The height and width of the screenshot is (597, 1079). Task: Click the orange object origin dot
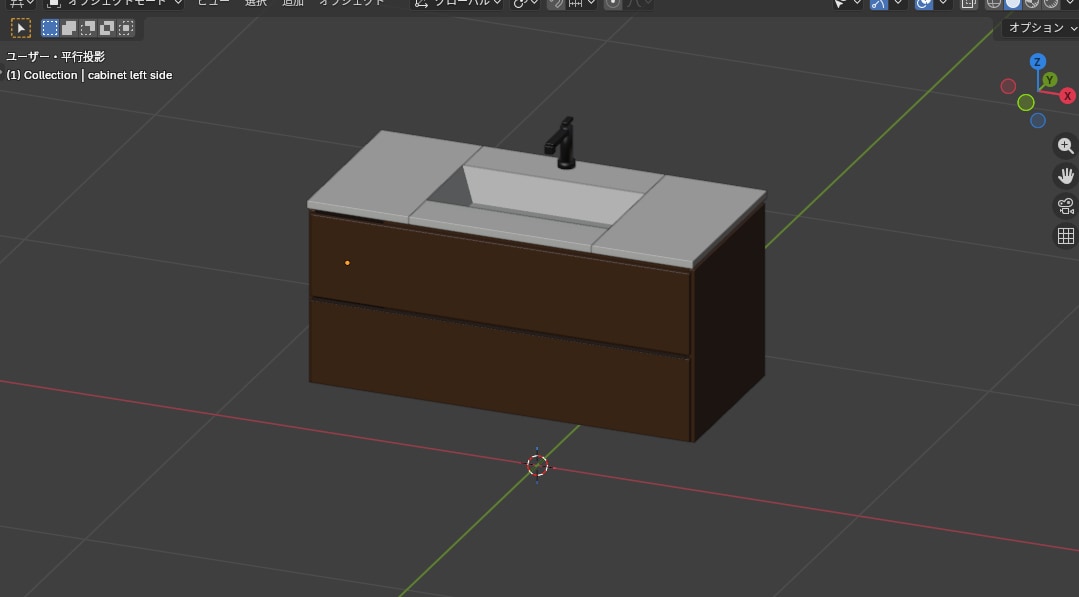[347, 263]
